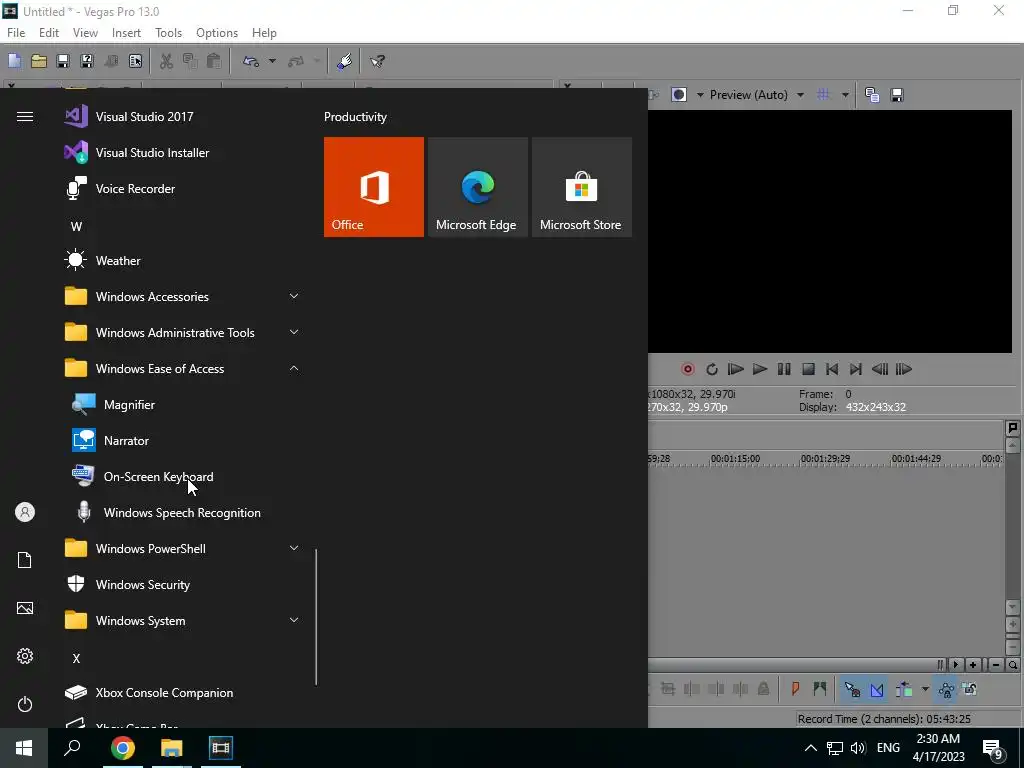The image size is (1024, 768).
Task: Launch Visual Studio 2017 from Start menu
Action: pos(183,117)
